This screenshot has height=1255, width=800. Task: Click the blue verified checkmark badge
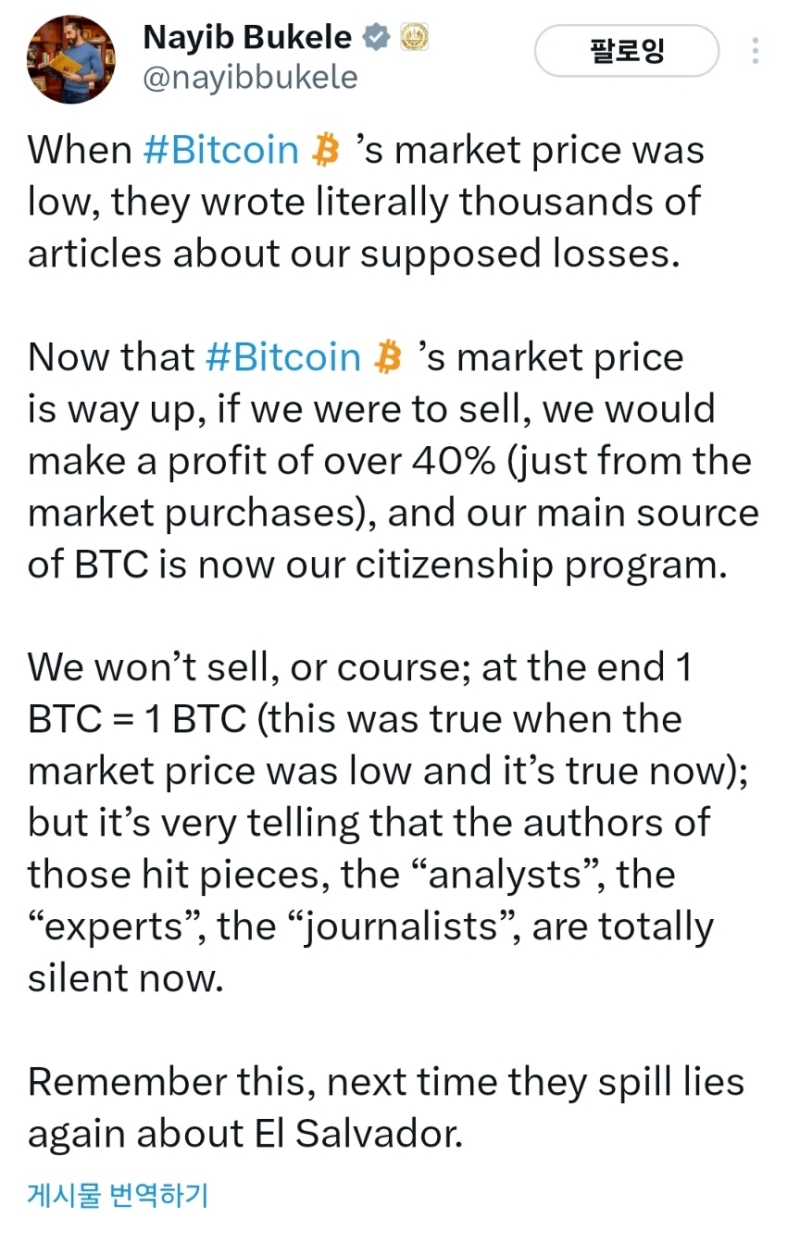pos(376,38)
